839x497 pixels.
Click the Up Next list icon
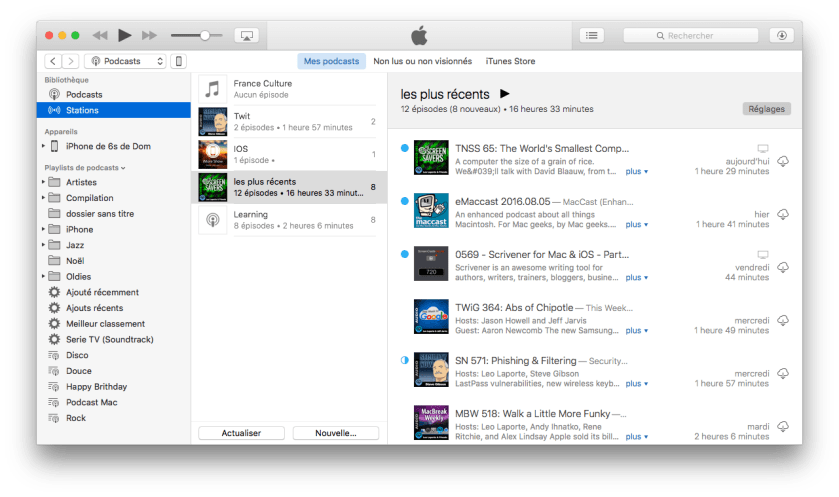tap(591, 35)
